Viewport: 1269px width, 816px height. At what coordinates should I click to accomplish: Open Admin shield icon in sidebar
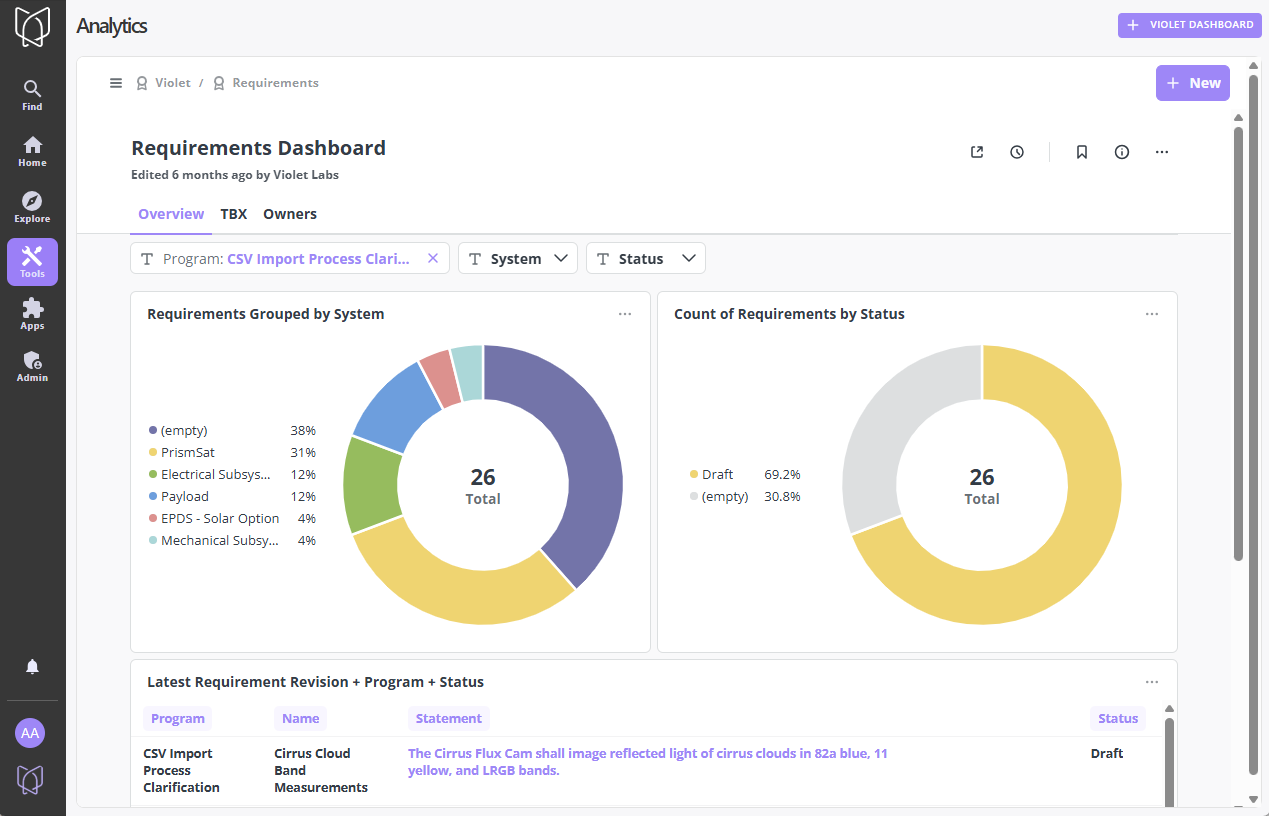[32, 365]
